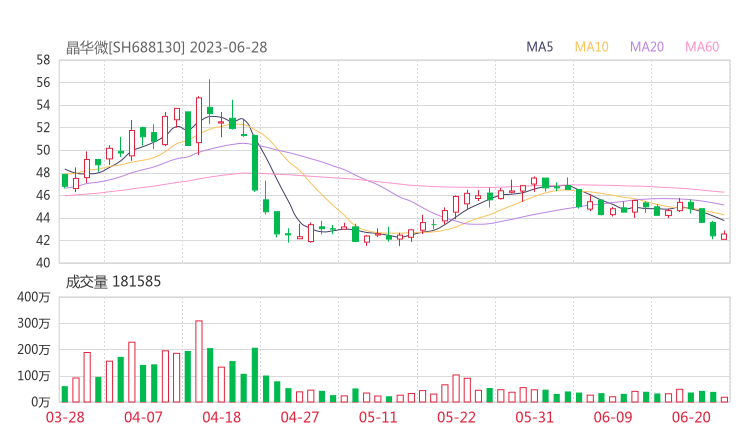Click the first green volume bar on the left
The image size is (740, 440).
pyautogui.click(x=65, y=394)
